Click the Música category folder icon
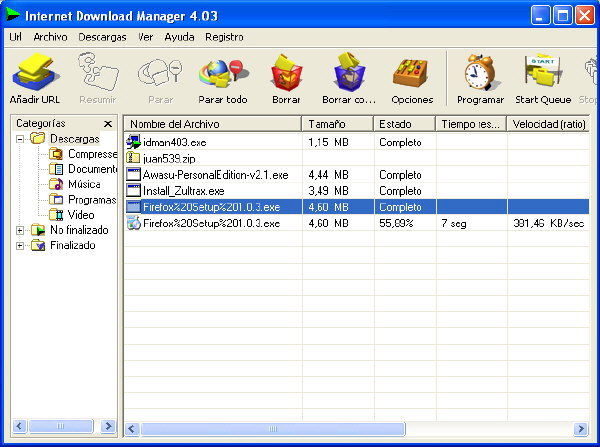 [56, 184]
